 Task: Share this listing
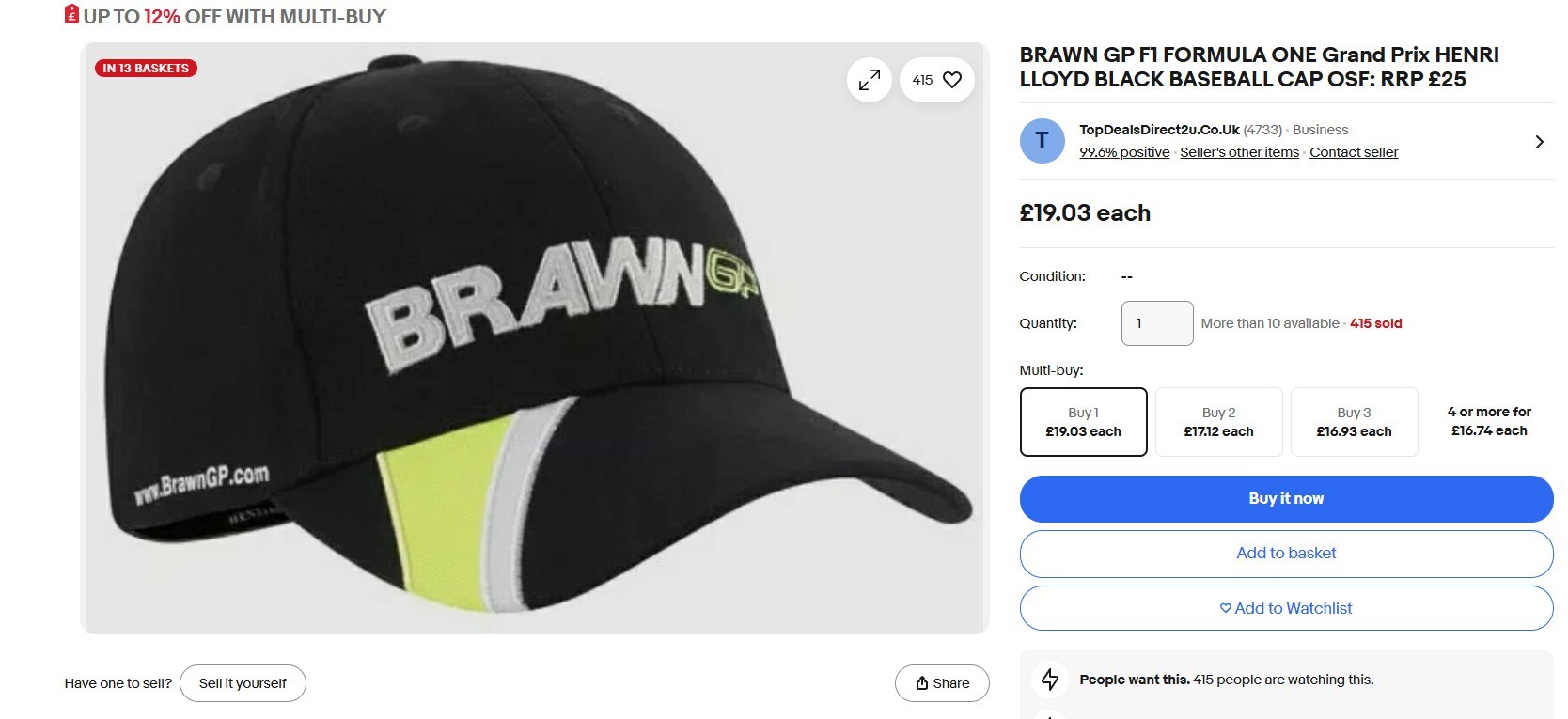942,683
